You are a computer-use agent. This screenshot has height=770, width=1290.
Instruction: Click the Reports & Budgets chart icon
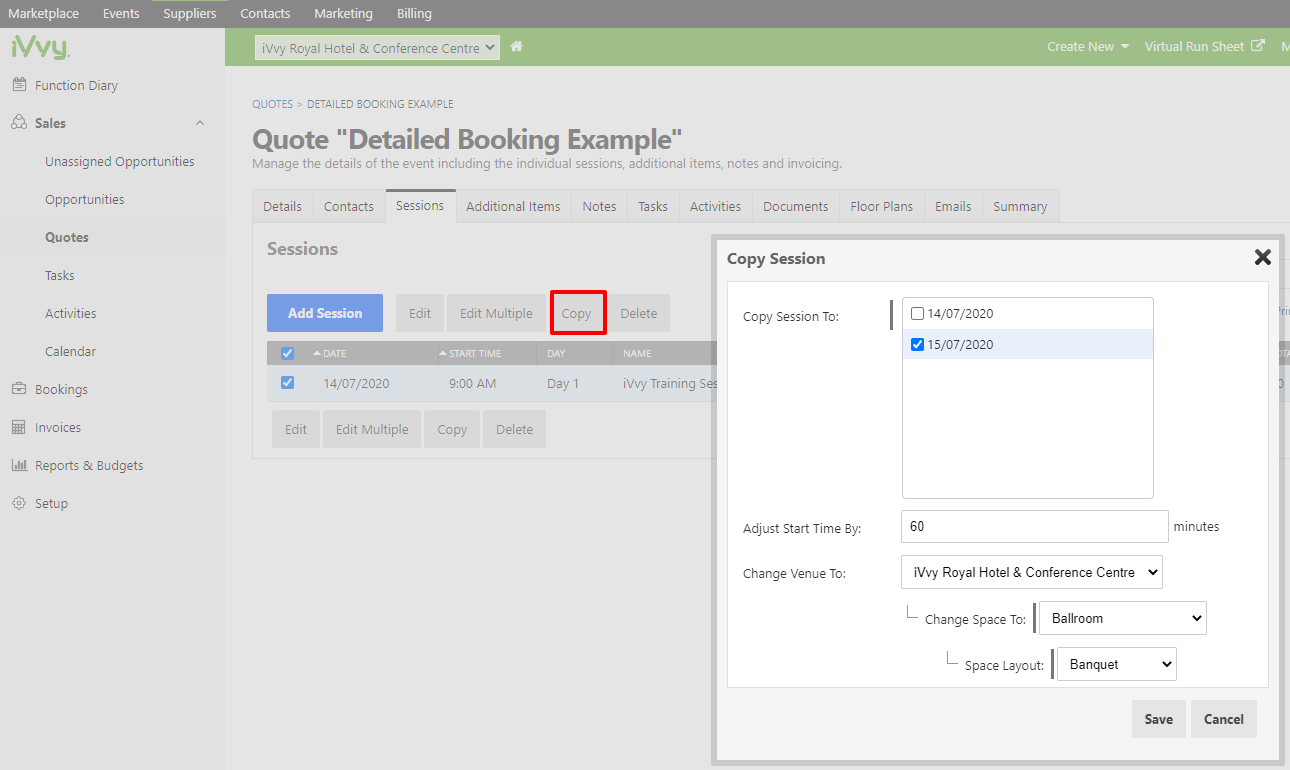19,465
